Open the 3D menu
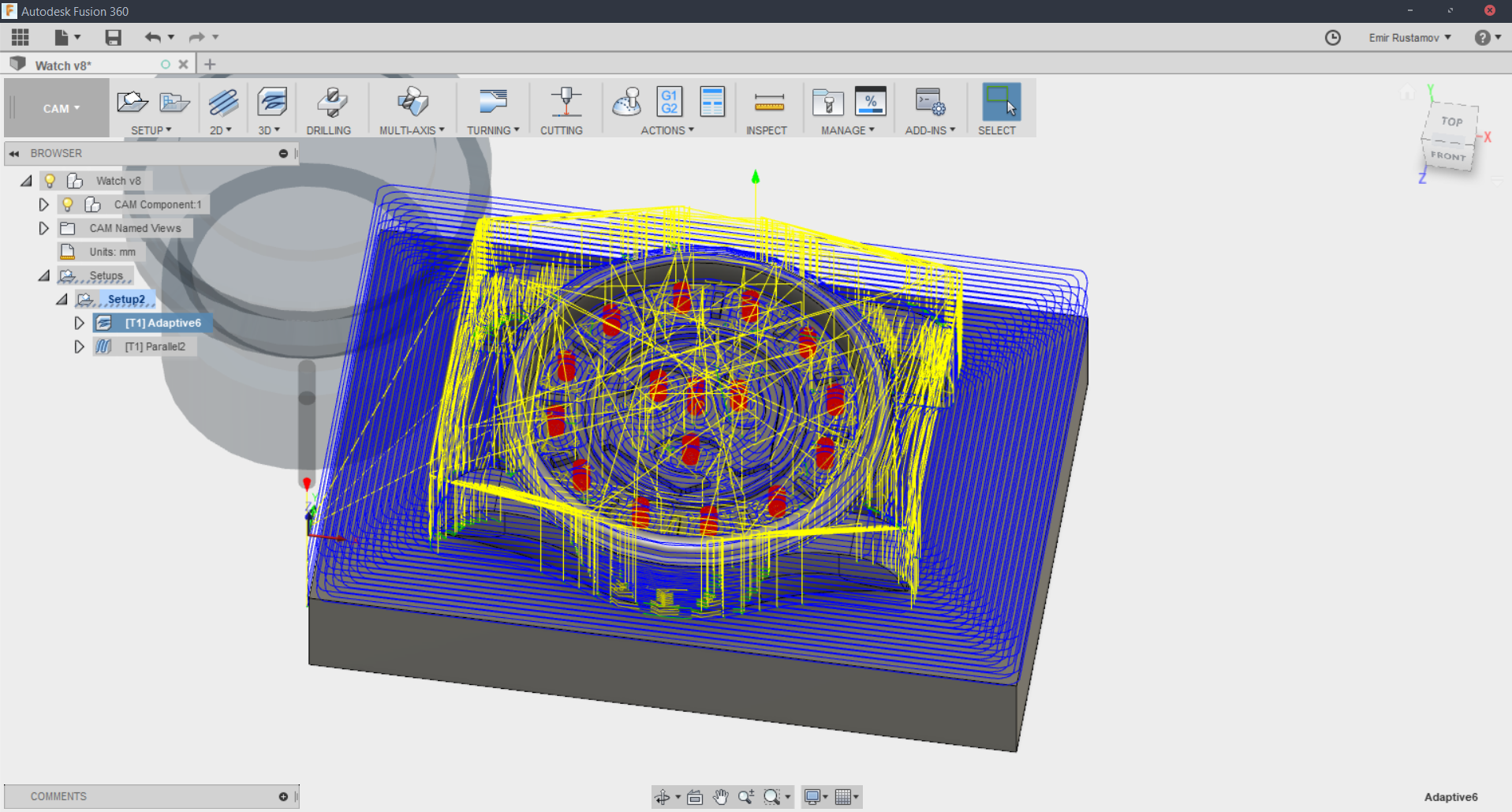 coord(269,130)
